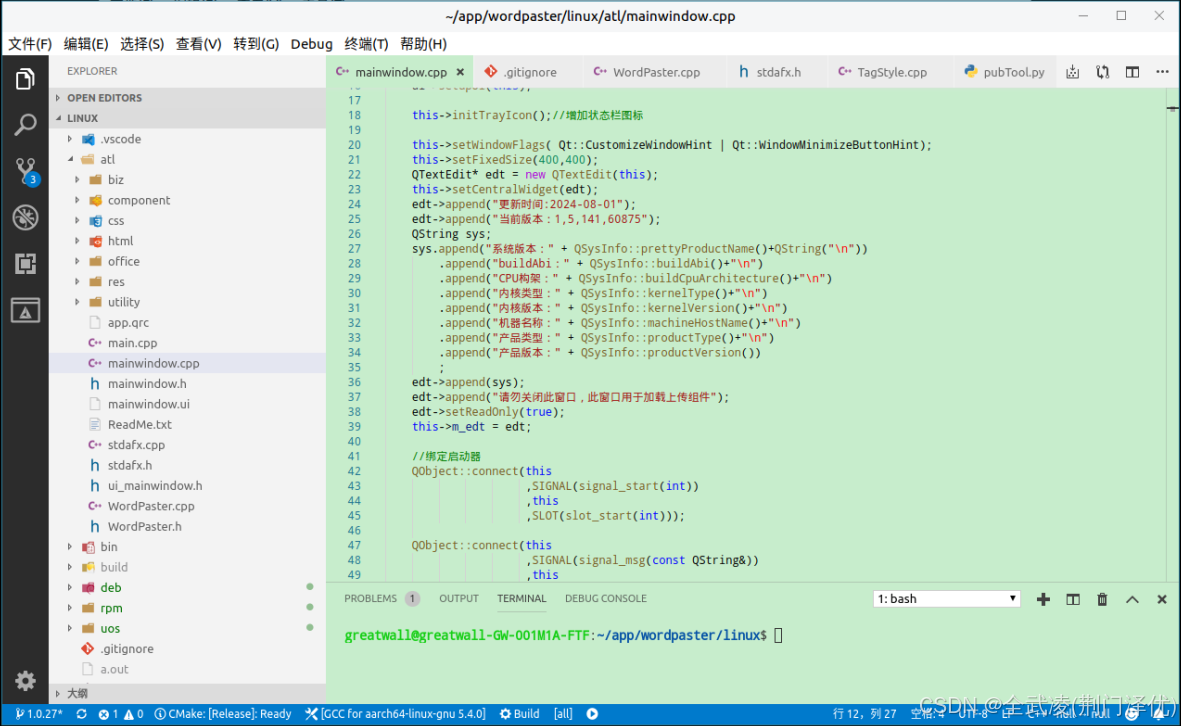
Task: Add a new terminal with the plus icon
Action: [x=1043, y=599]
